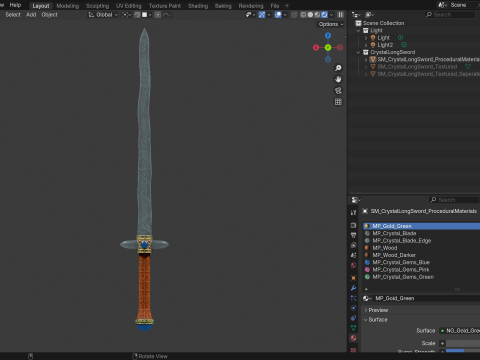This screenshot has width=480, height=360.
Task: Open the Object Data green triangle tab
Action: (353, 328)
